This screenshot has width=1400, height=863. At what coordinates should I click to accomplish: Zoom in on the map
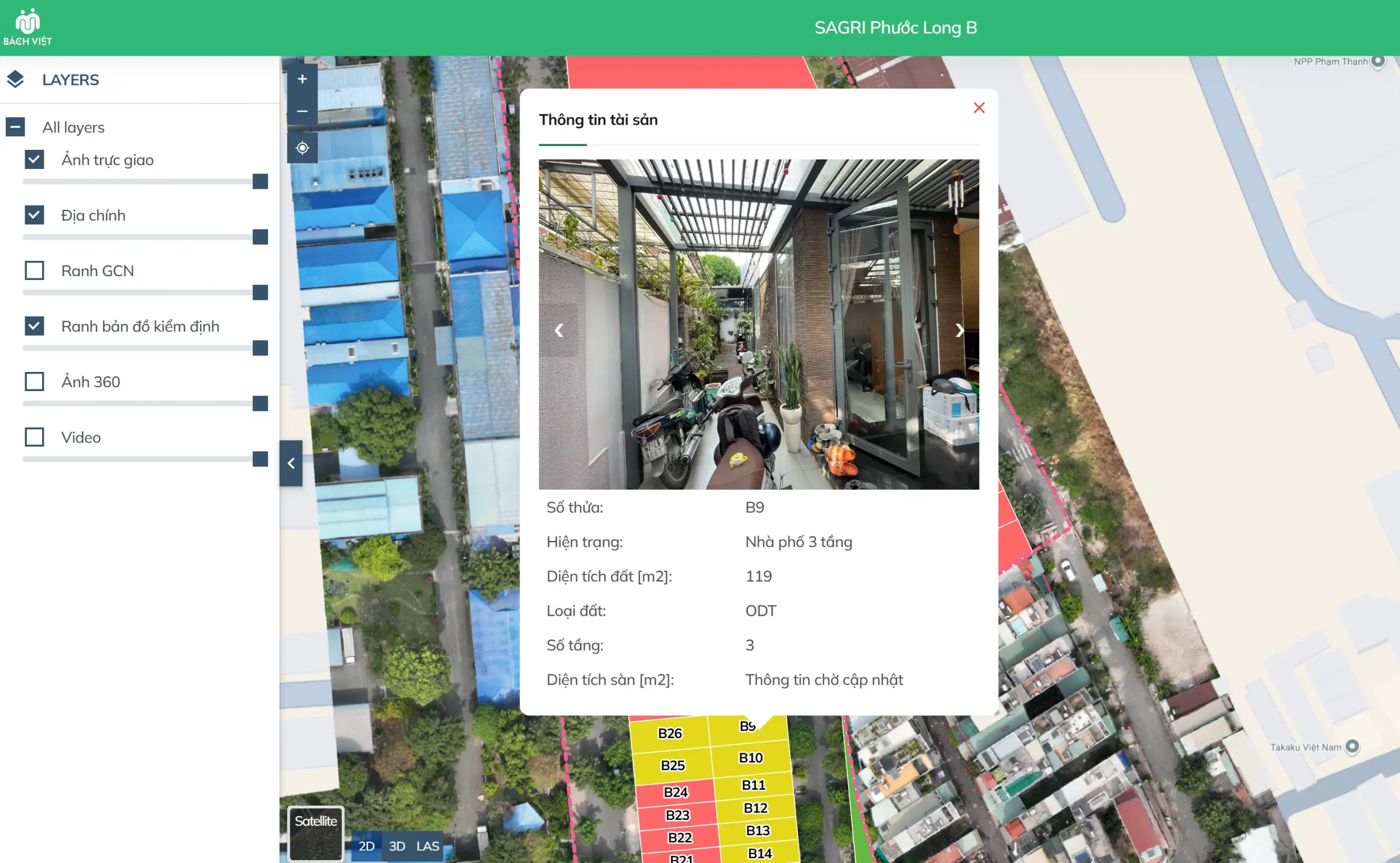click(302, 79)
